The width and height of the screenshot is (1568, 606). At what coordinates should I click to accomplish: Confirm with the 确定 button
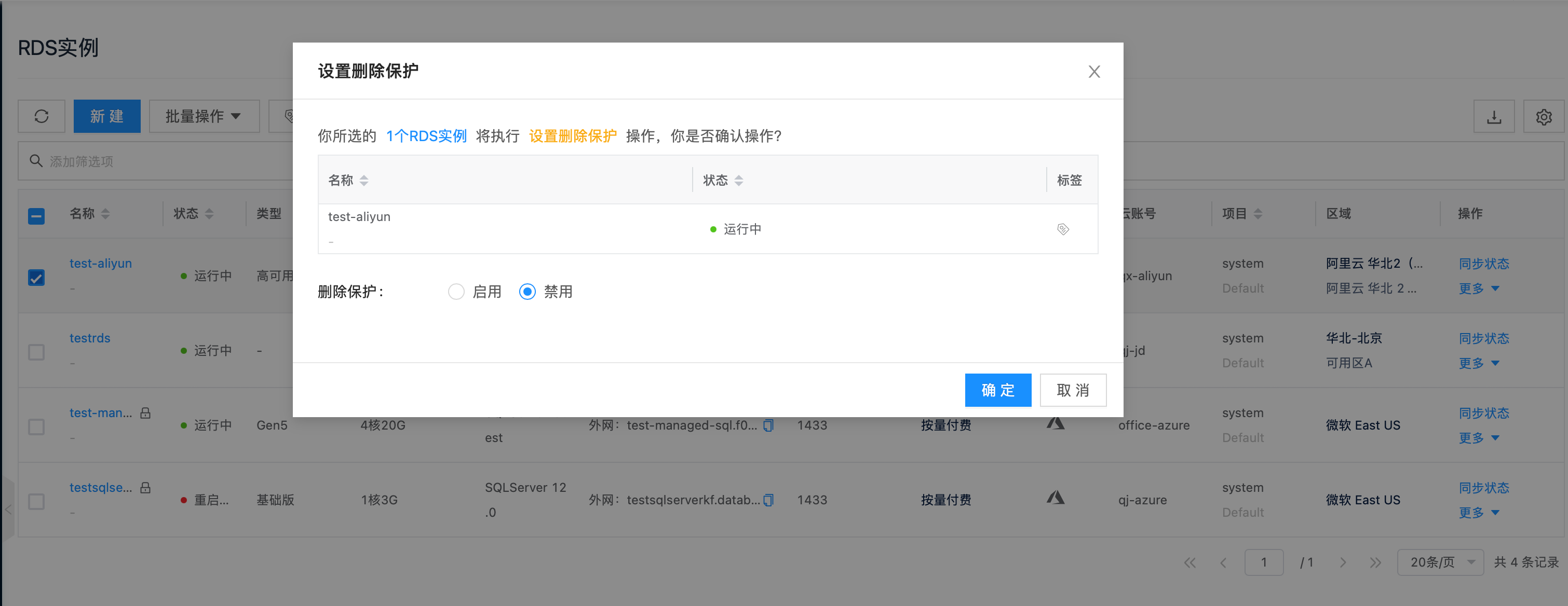(997, 390)
